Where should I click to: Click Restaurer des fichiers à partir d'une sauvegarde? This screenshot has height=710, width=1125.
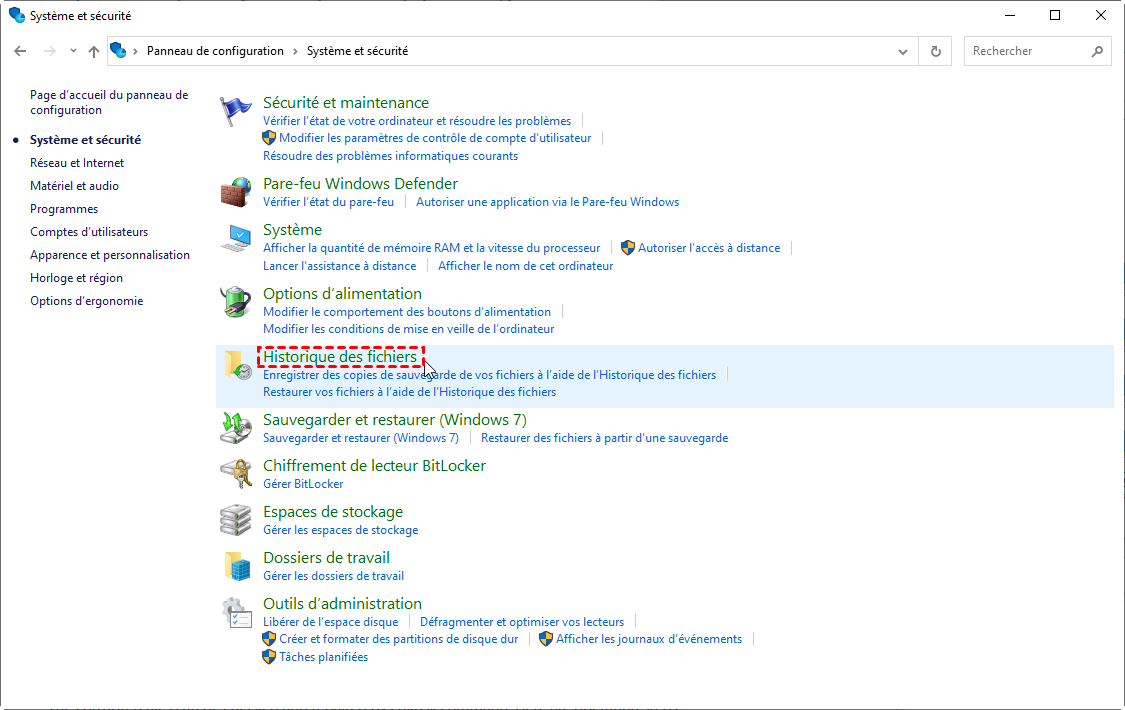[604, 437]
